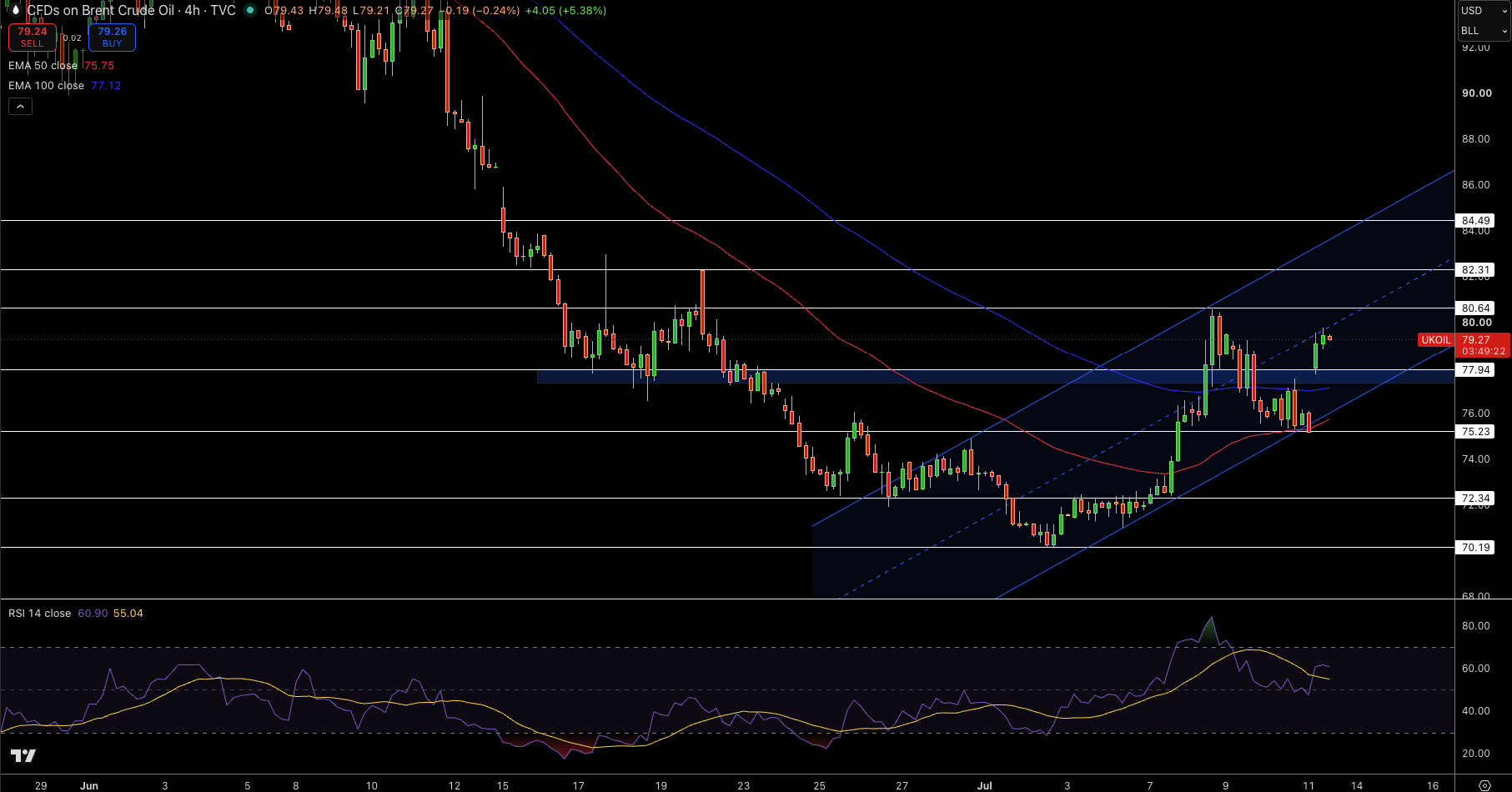1512x792 pixels.
Task: Click the UKOIL price label
Action: point(1435,339)
